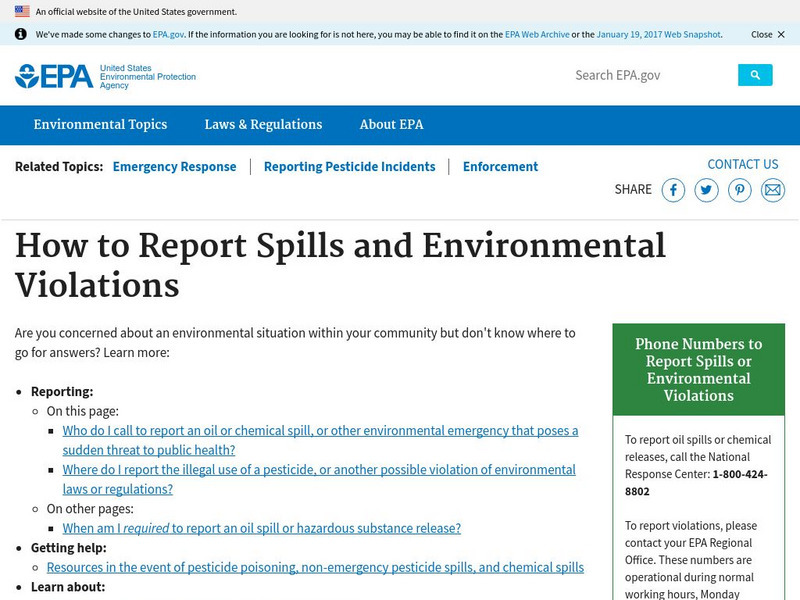
Task: Open pesticide poisoning resources link
Action: (315, 567)
